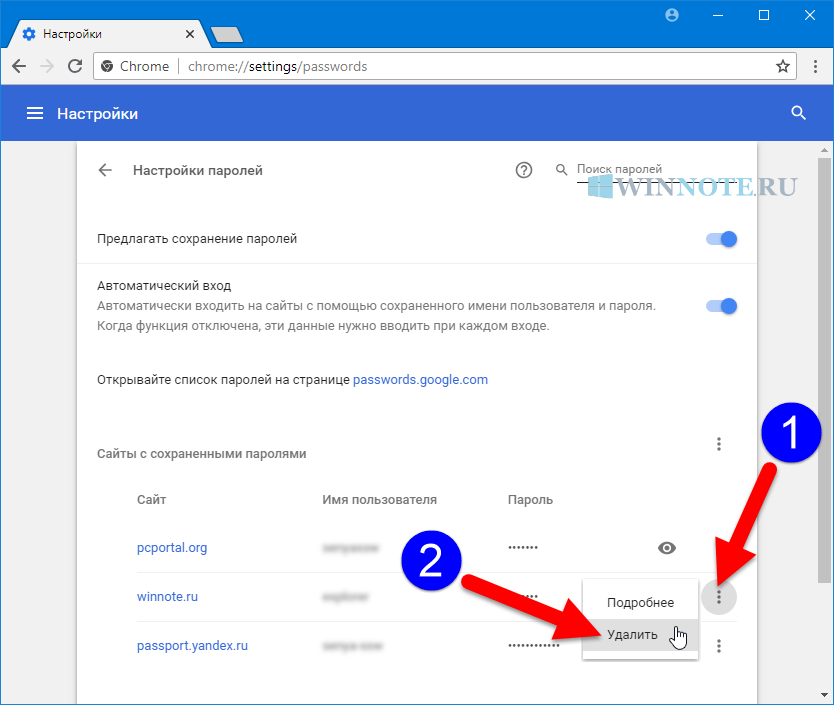This screenshot has width=834, height=705.
Task: Go back with the browser back arrow
Action: 19,66
